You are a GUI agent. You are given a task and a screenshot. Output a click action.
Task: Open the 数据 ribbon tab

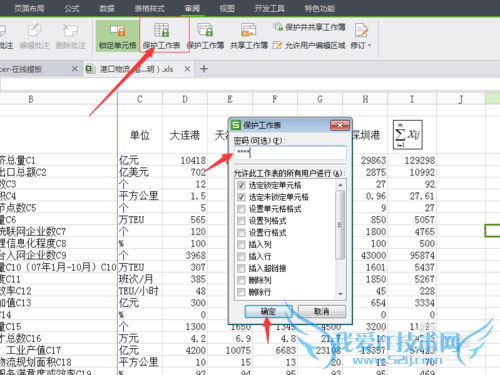(107, 8)
